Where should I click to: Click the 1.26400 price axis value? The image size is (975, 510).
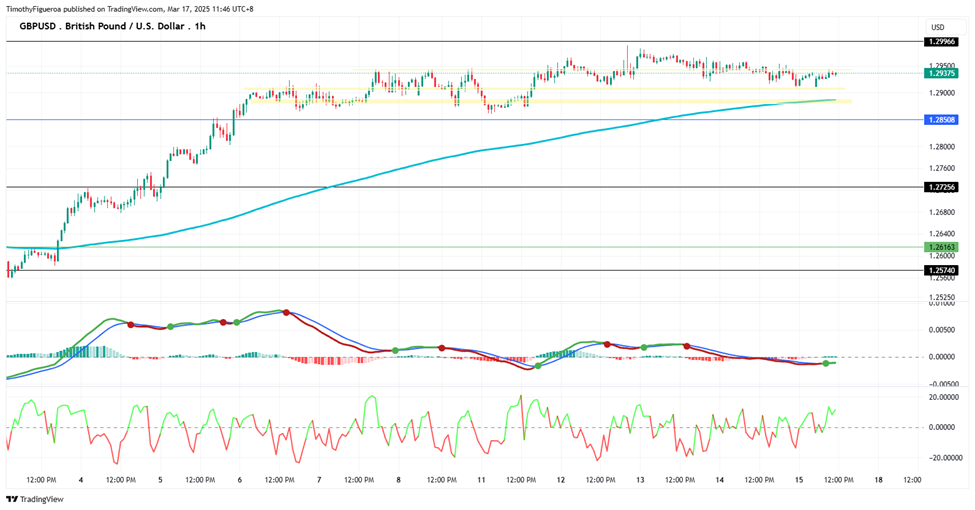[x=941, y=234]
